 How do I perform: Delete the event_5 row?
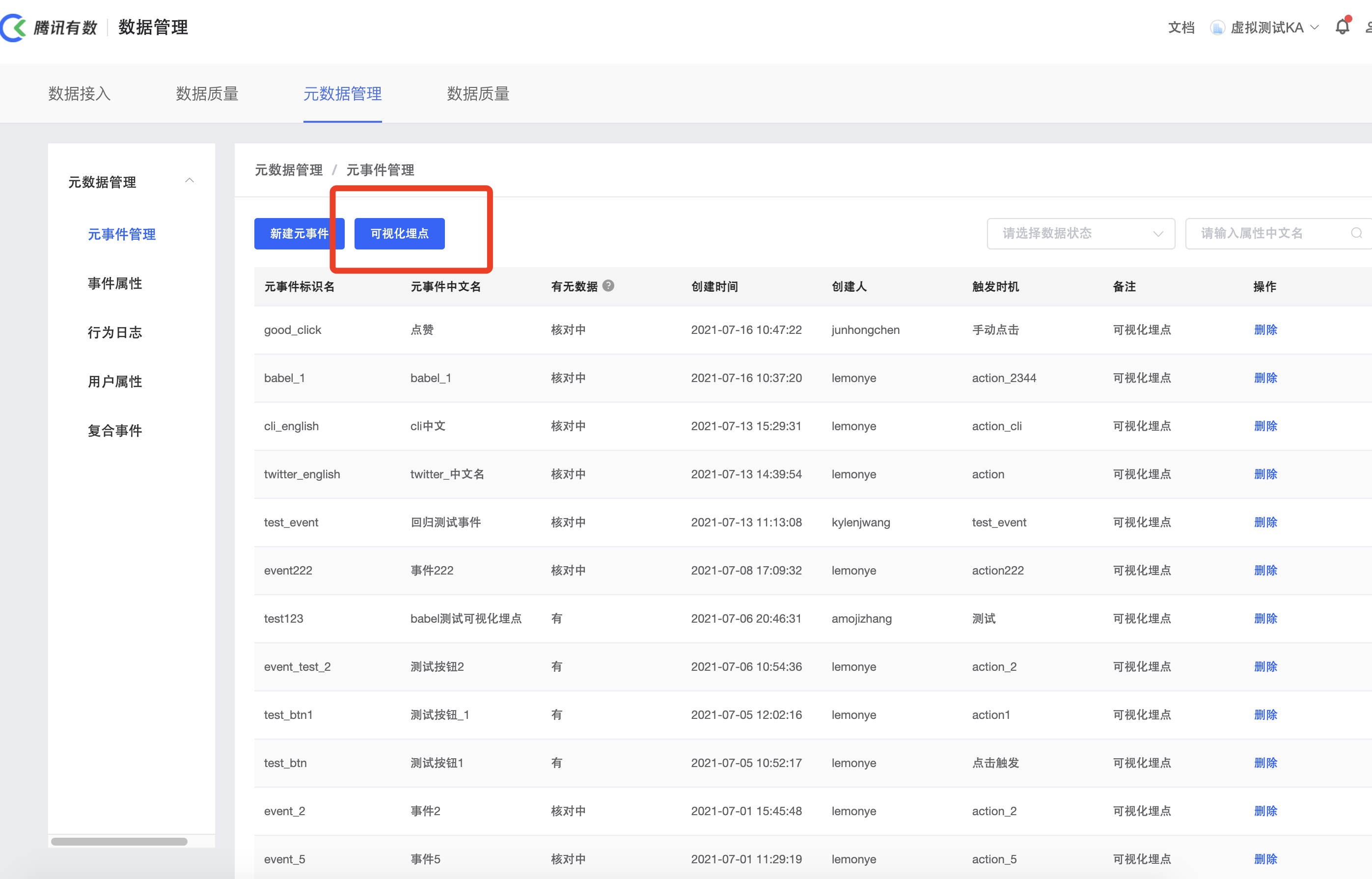pyautogui.click(x=1265, y=859)
